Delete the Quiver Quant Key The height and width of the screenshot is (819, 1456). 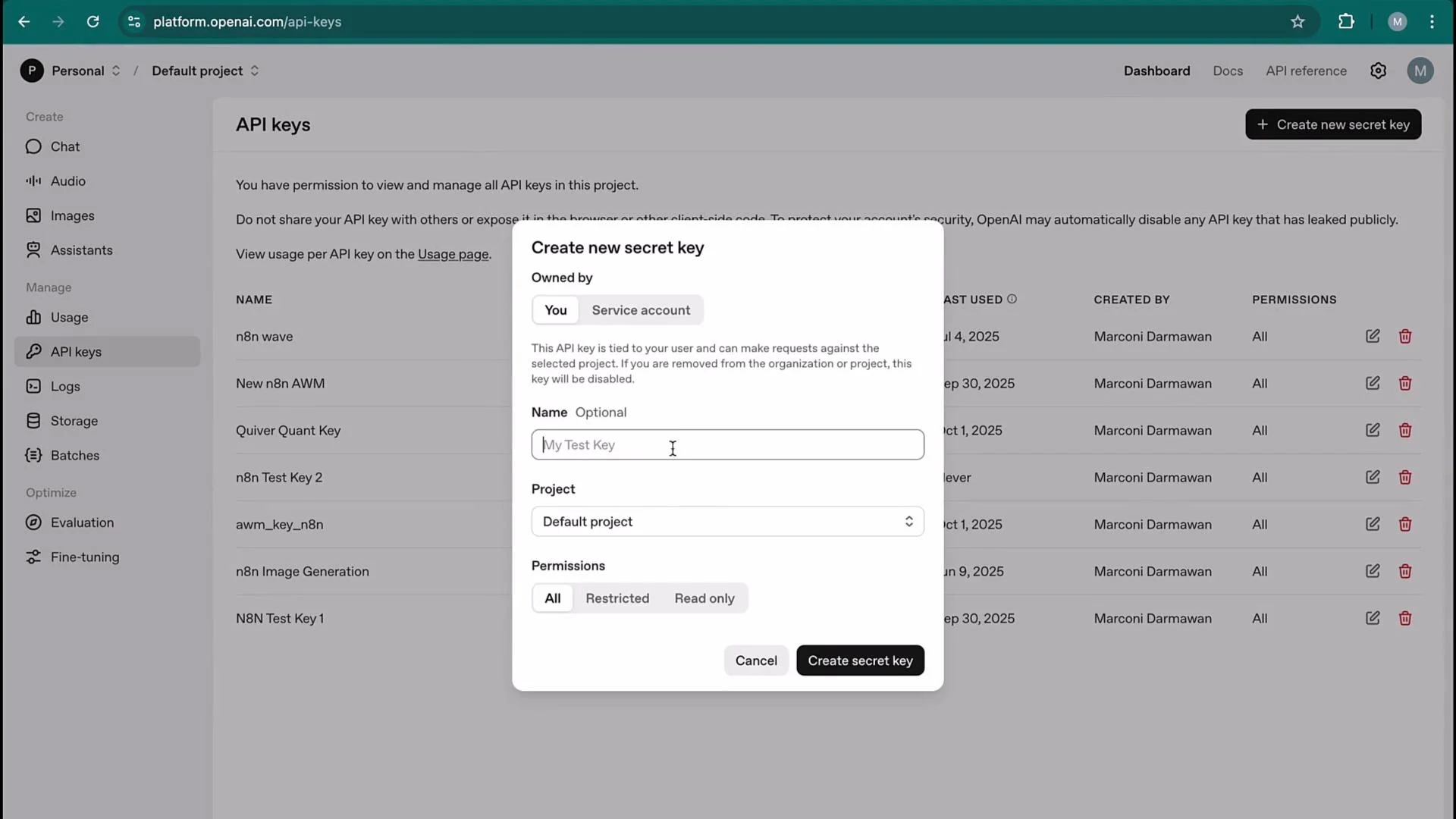[x=1405, y=430]
